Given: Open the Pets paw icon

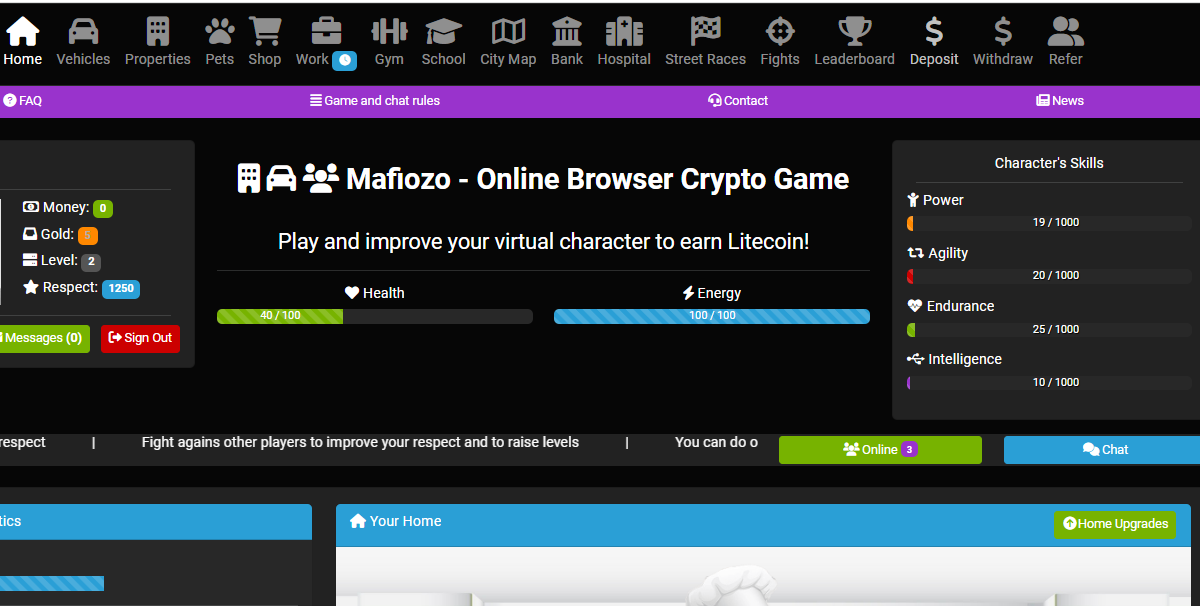Looking at the screenshot, I should tap(220, 31).
